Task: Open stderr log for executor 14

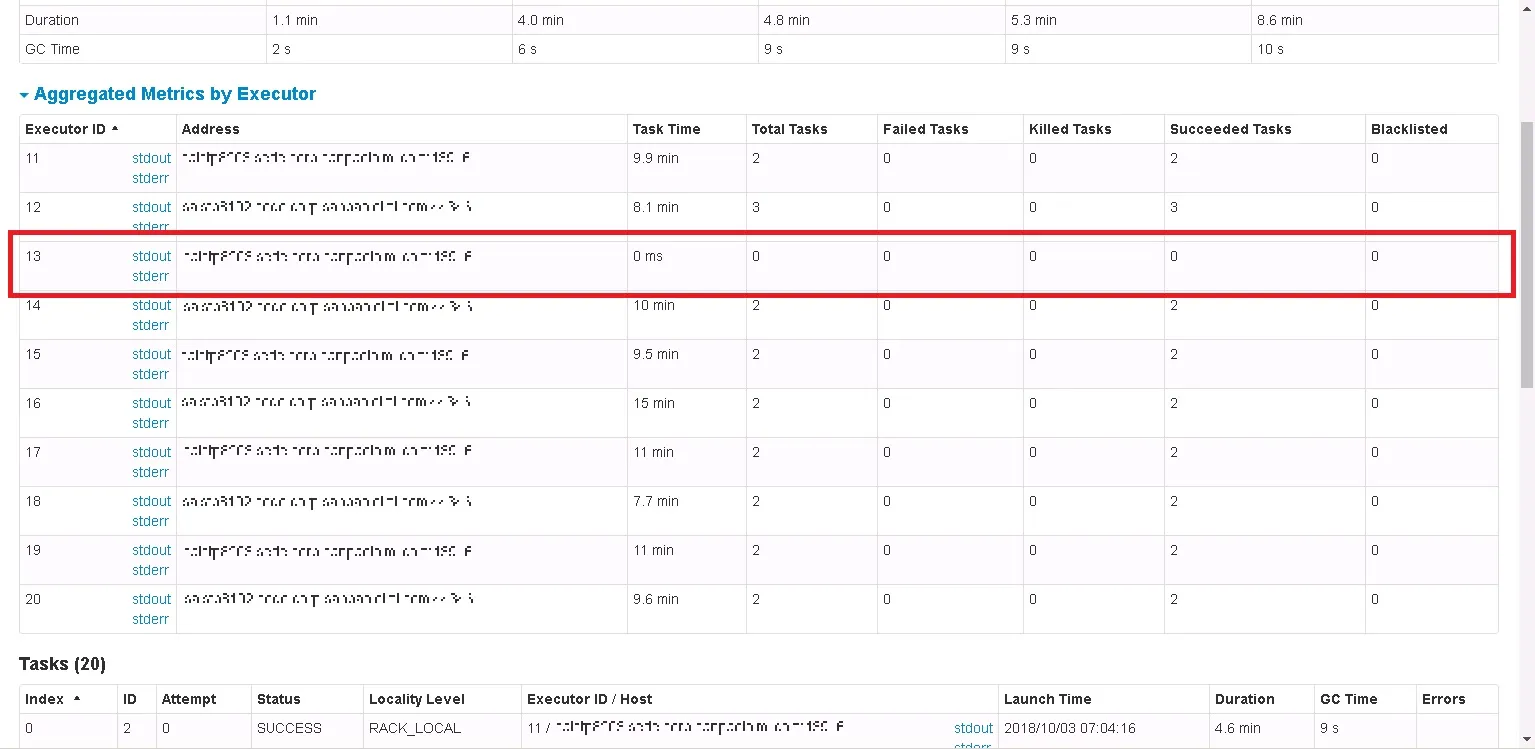Action: point(150,325)
